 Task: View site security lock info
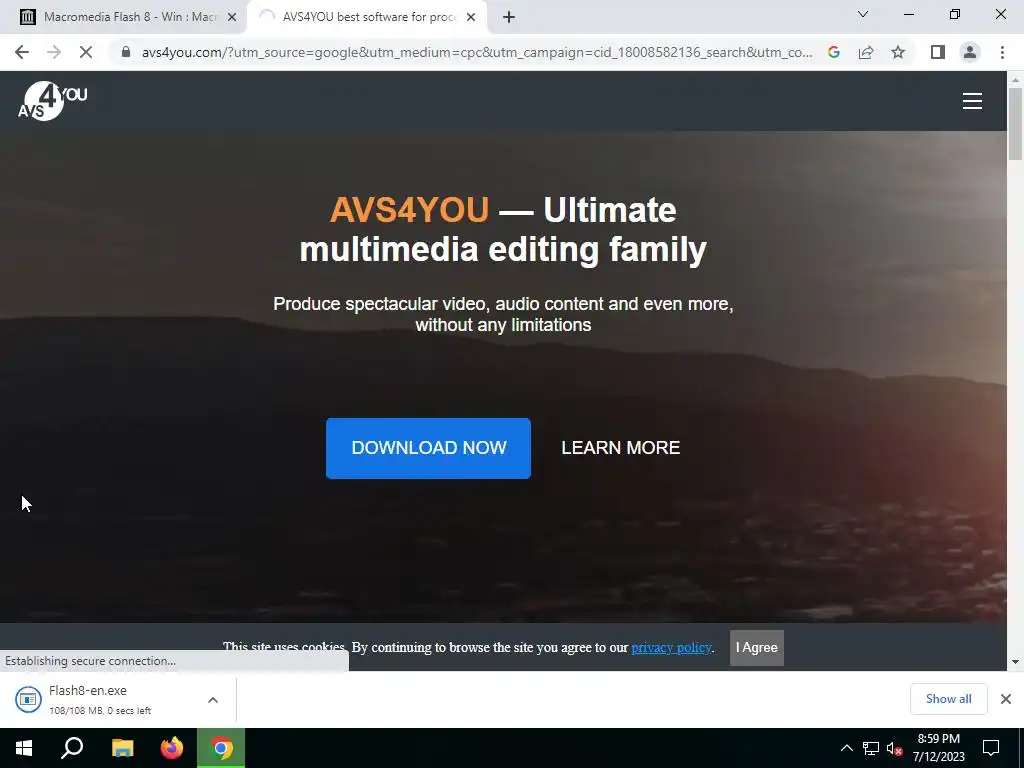tap(126, 52)
